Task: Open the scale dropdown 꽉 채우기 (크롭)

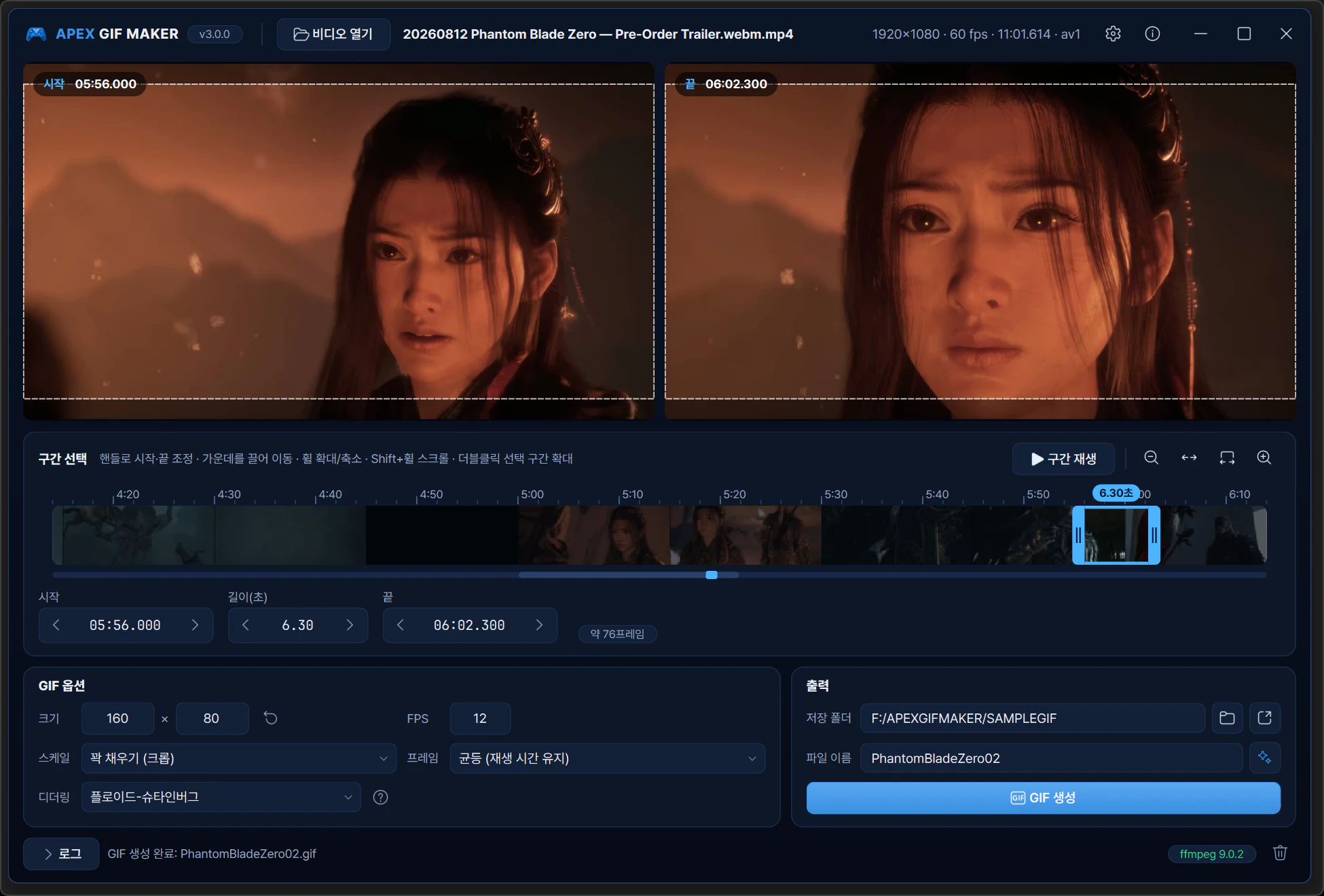Action: [238, 758]
